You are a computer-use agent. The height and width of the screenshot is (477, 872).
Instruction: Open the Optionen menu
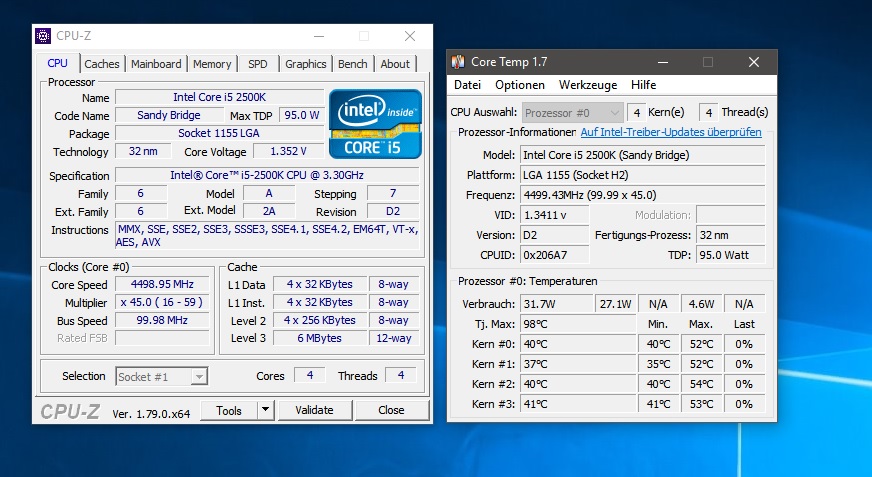coord(520,85)
